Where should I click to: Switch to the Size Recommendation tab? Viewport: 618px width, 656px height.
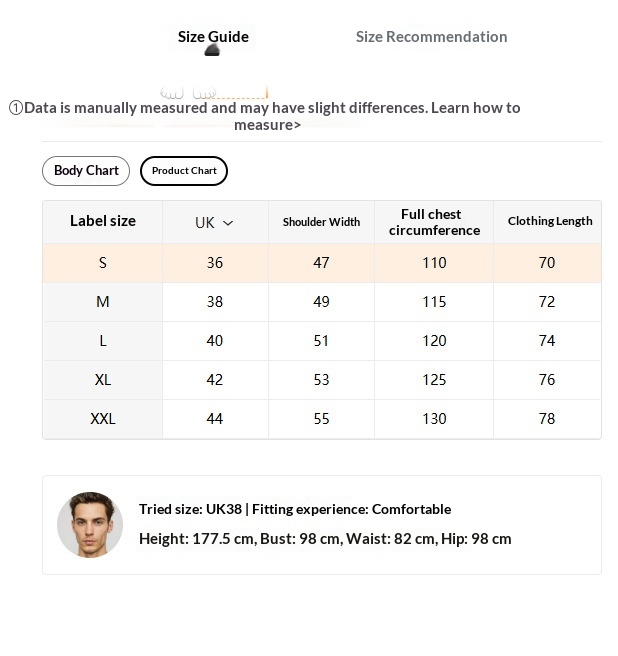pos(431,37)
